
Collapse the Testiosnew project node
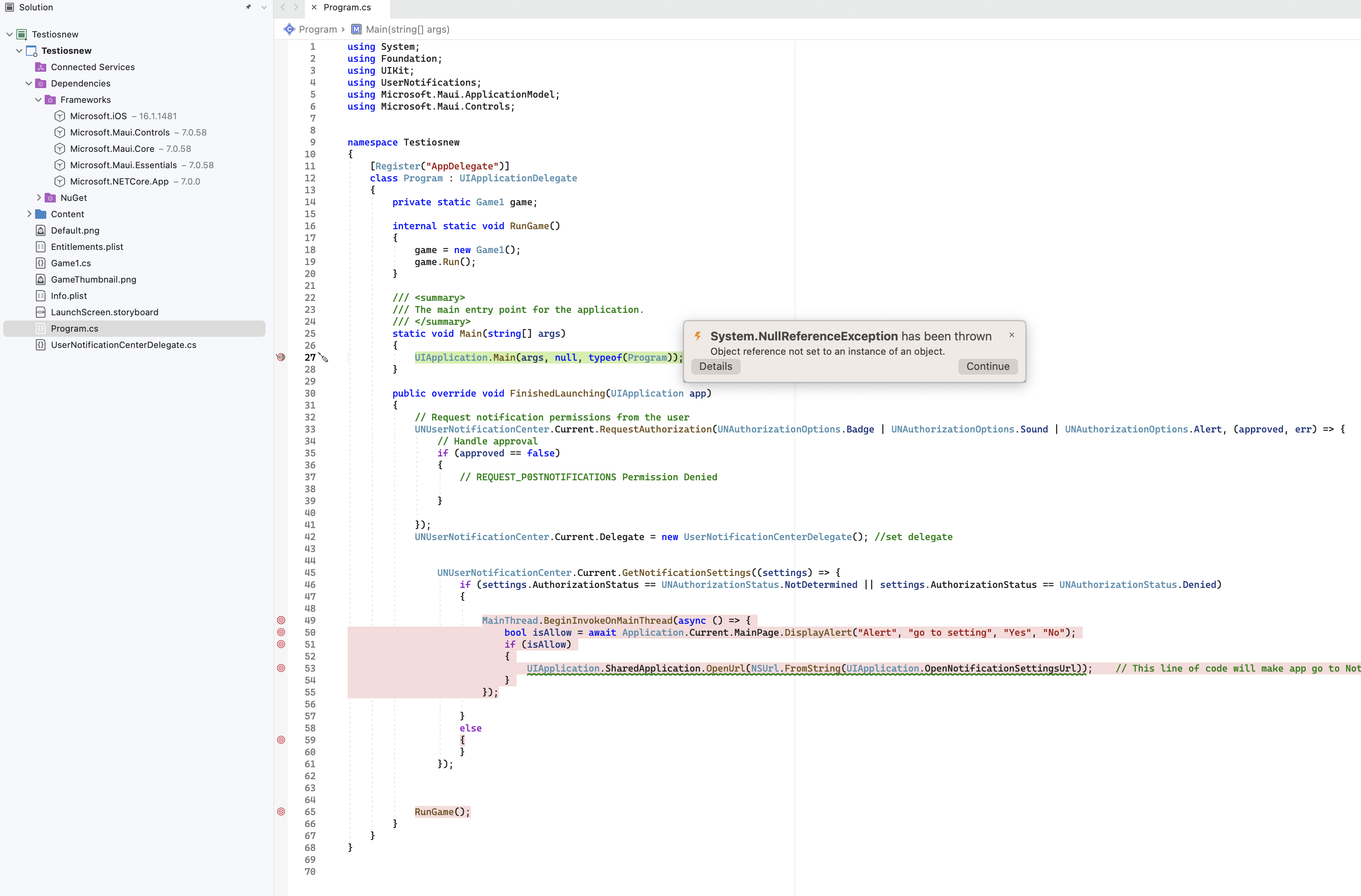click(x=19, y=51)
